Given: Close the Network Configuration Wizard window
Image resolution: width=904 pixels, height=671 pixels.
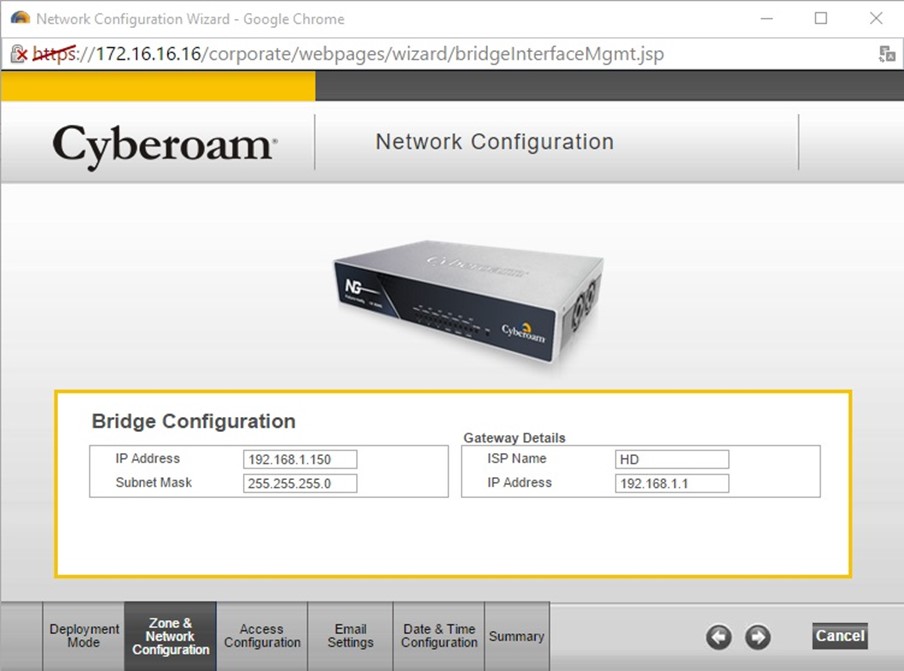Looking at the screenshot, I should [x=876, y=18].
